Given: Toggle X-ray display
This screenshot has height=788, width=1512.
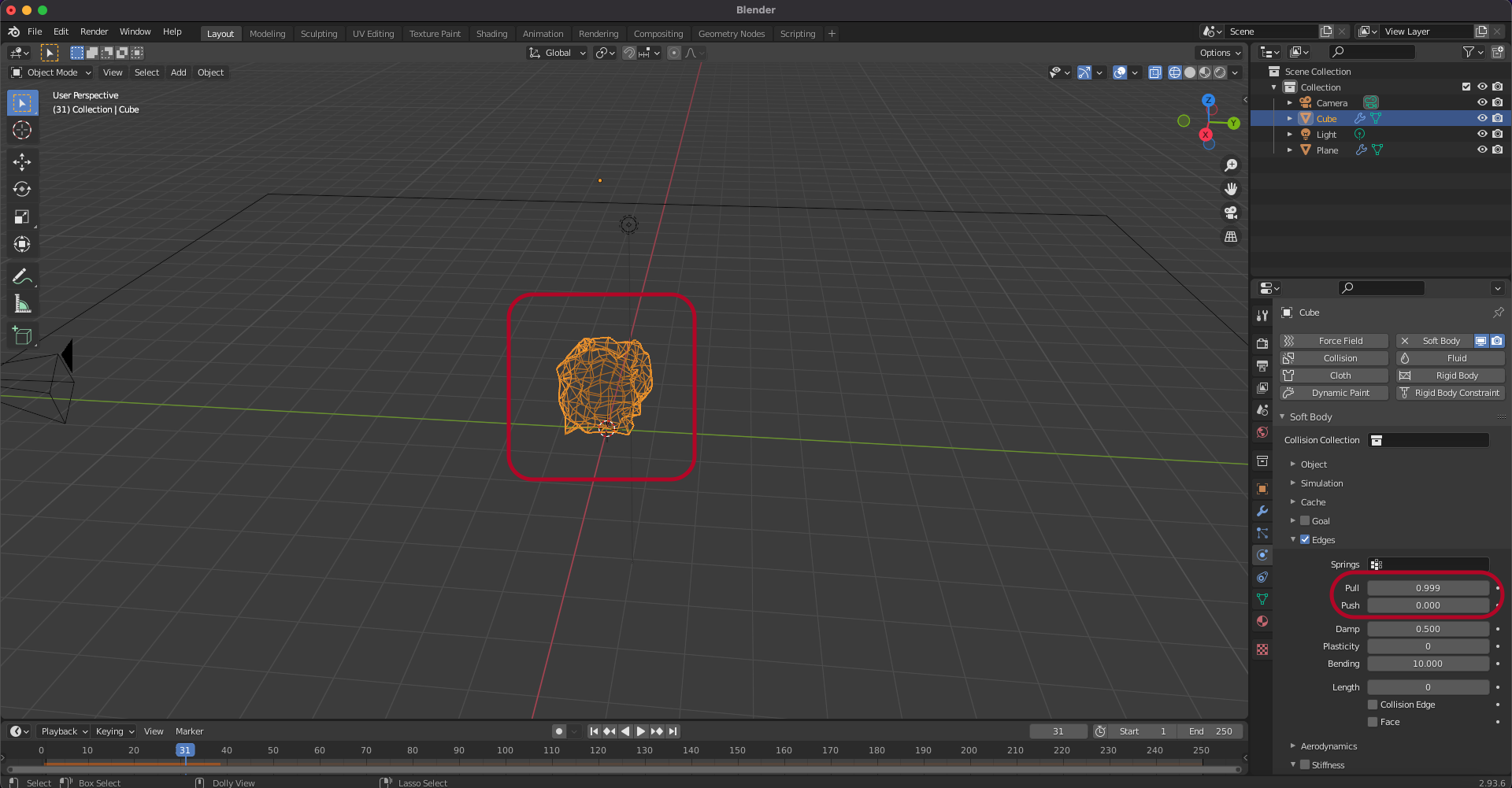Looking at the screenshot, I should pos(1155,72).
